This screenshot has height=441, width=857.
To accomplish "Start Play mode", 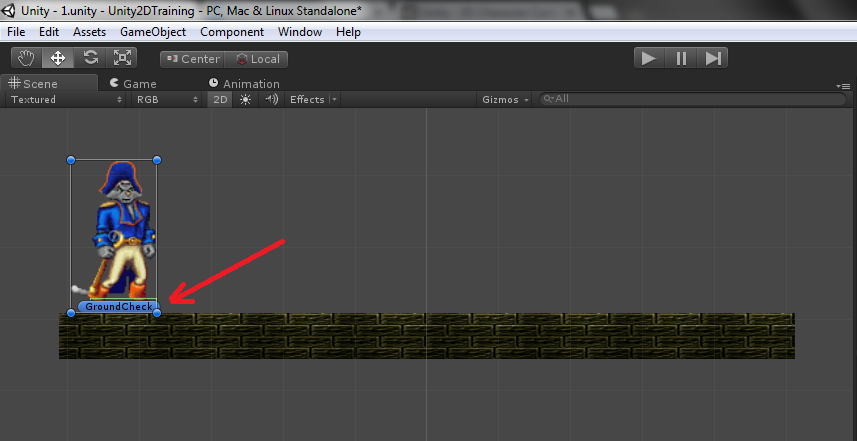I will (x=649, y=58).
